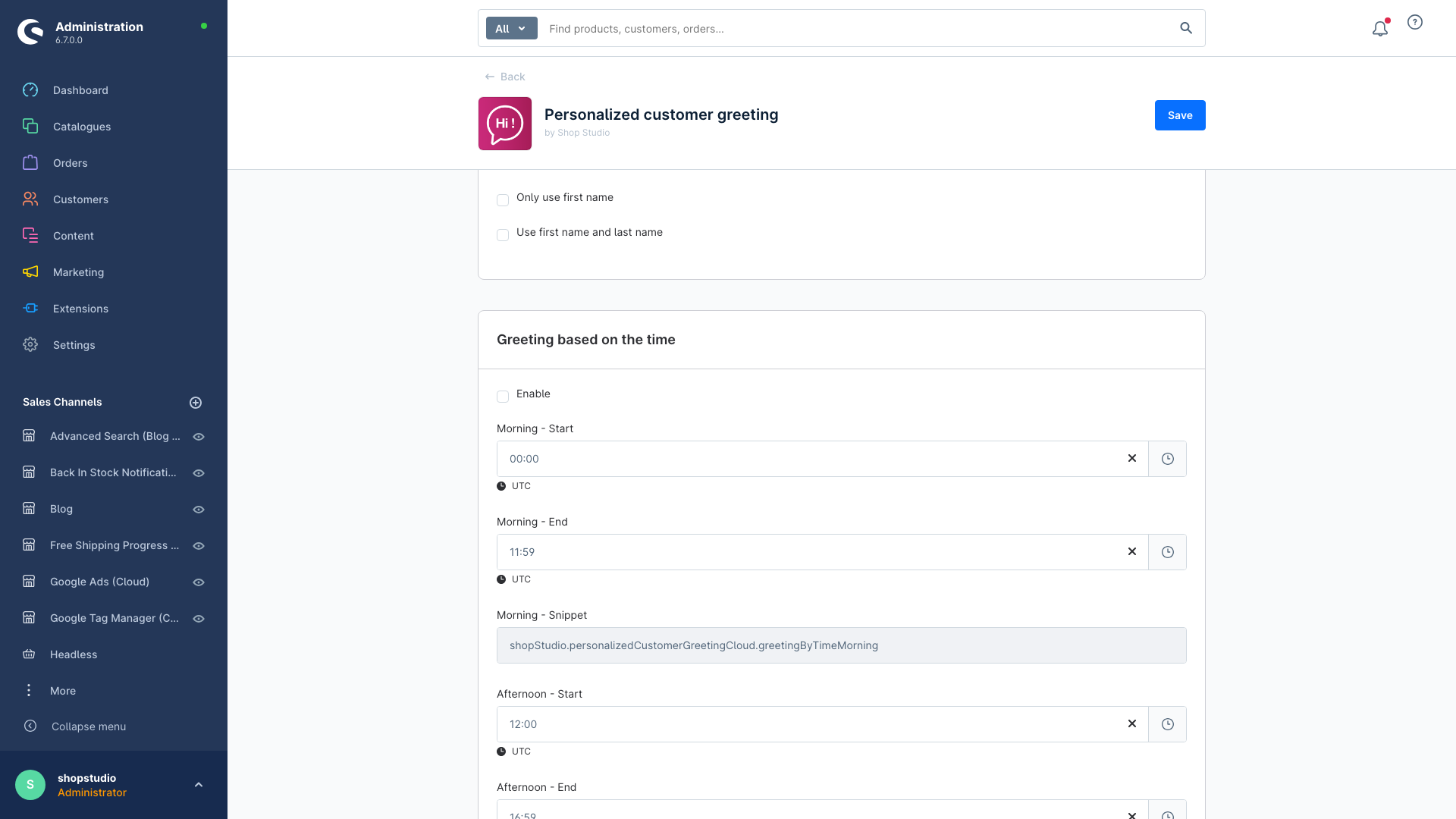Open time picker for Afternoon - Start
Image resolution: width=1456 pixels, height=819 pixels.
coord(1168,724)
